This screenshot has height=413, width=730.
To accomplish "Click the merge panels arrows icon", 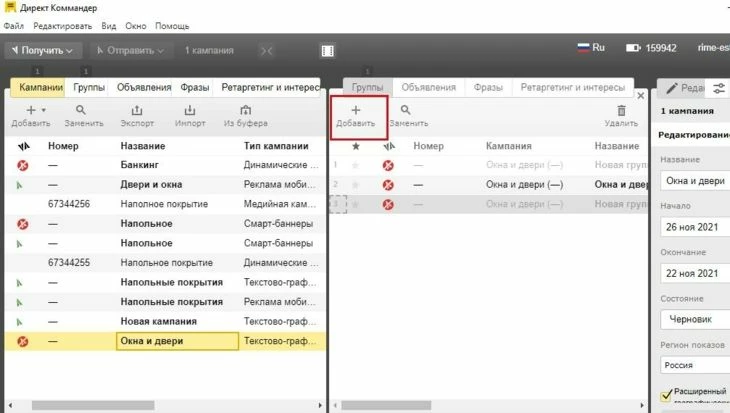I will coord(266,51).
